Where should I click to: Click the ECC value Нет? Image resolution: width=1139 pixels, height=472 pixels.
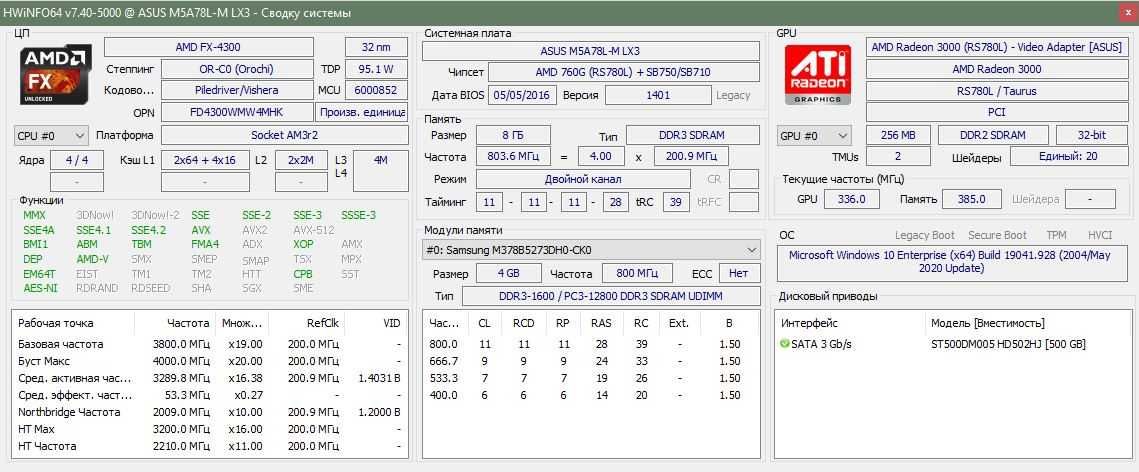[x=739, y=274]
